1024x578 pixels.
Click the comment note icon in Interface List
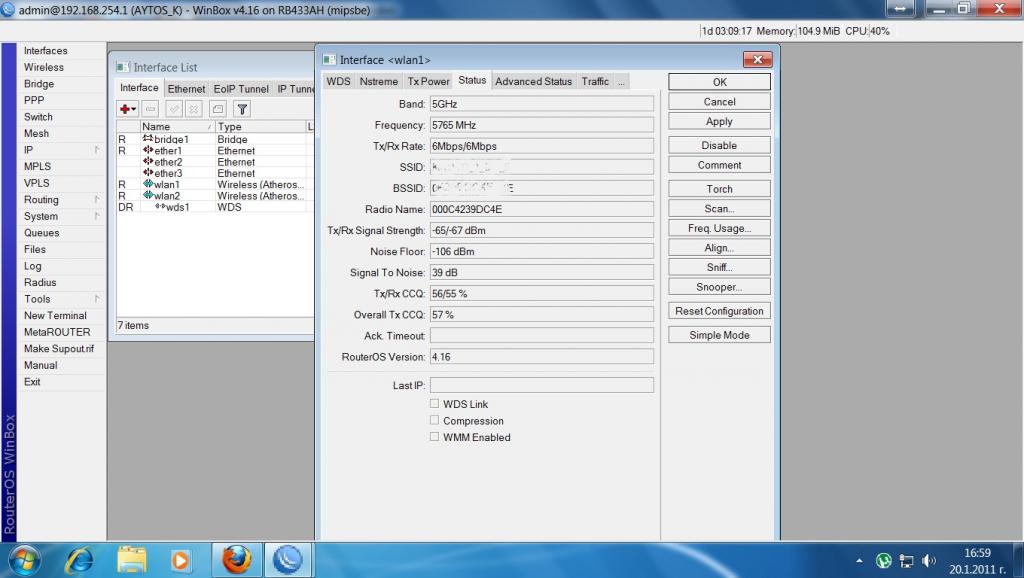tap(218, 108)
